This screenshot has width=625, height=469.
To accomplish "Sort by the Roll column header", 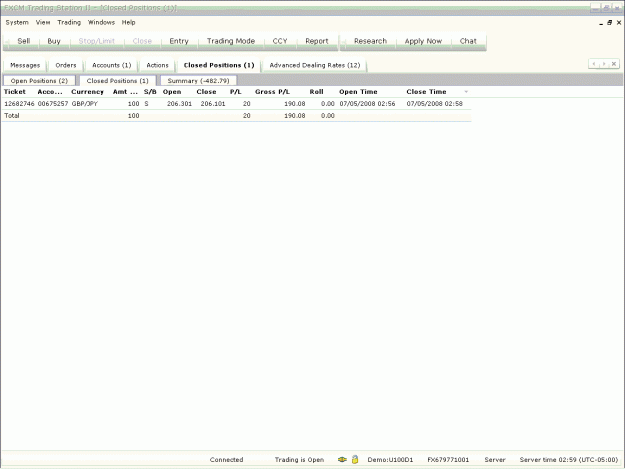I will pyautogui.click(x=316, y=92).
